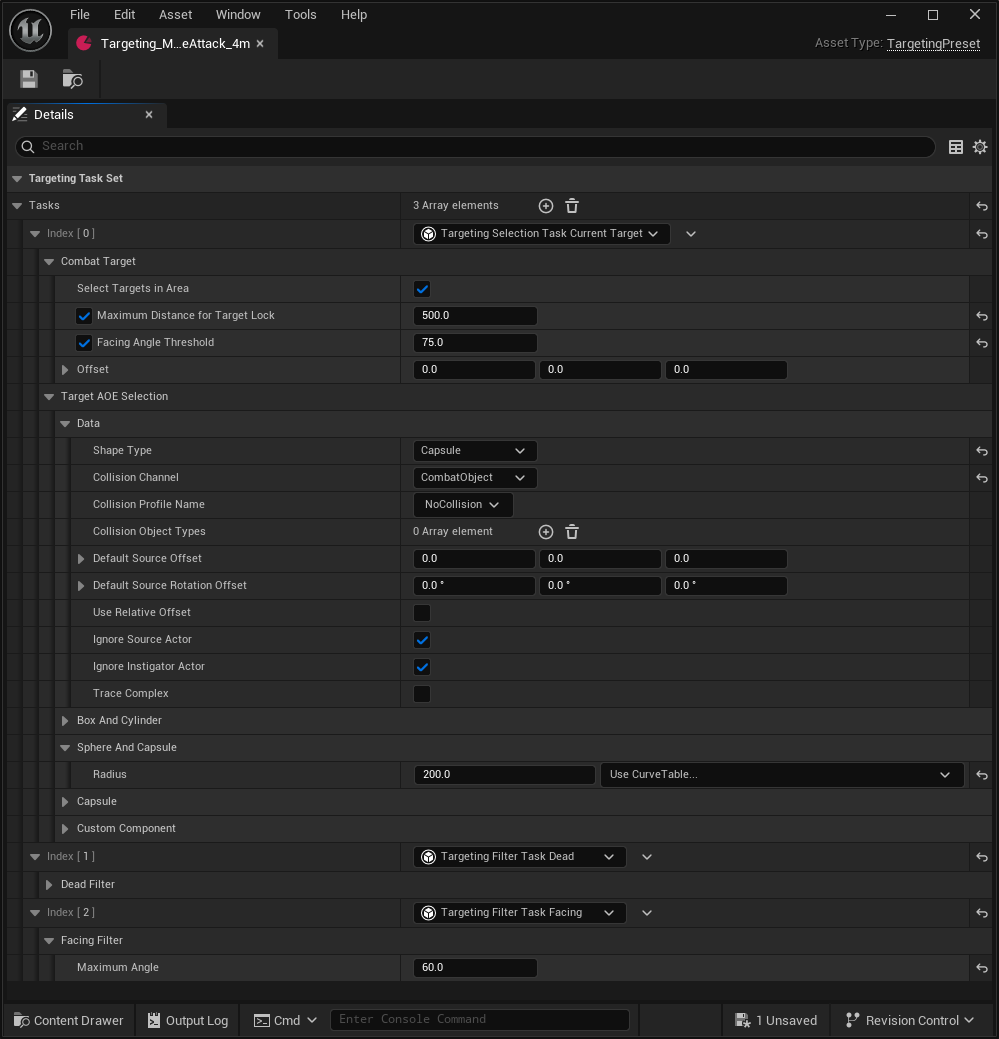Open the Edit menu
Viewport: 999px width, 1039px height.
[x=125, y=15]
